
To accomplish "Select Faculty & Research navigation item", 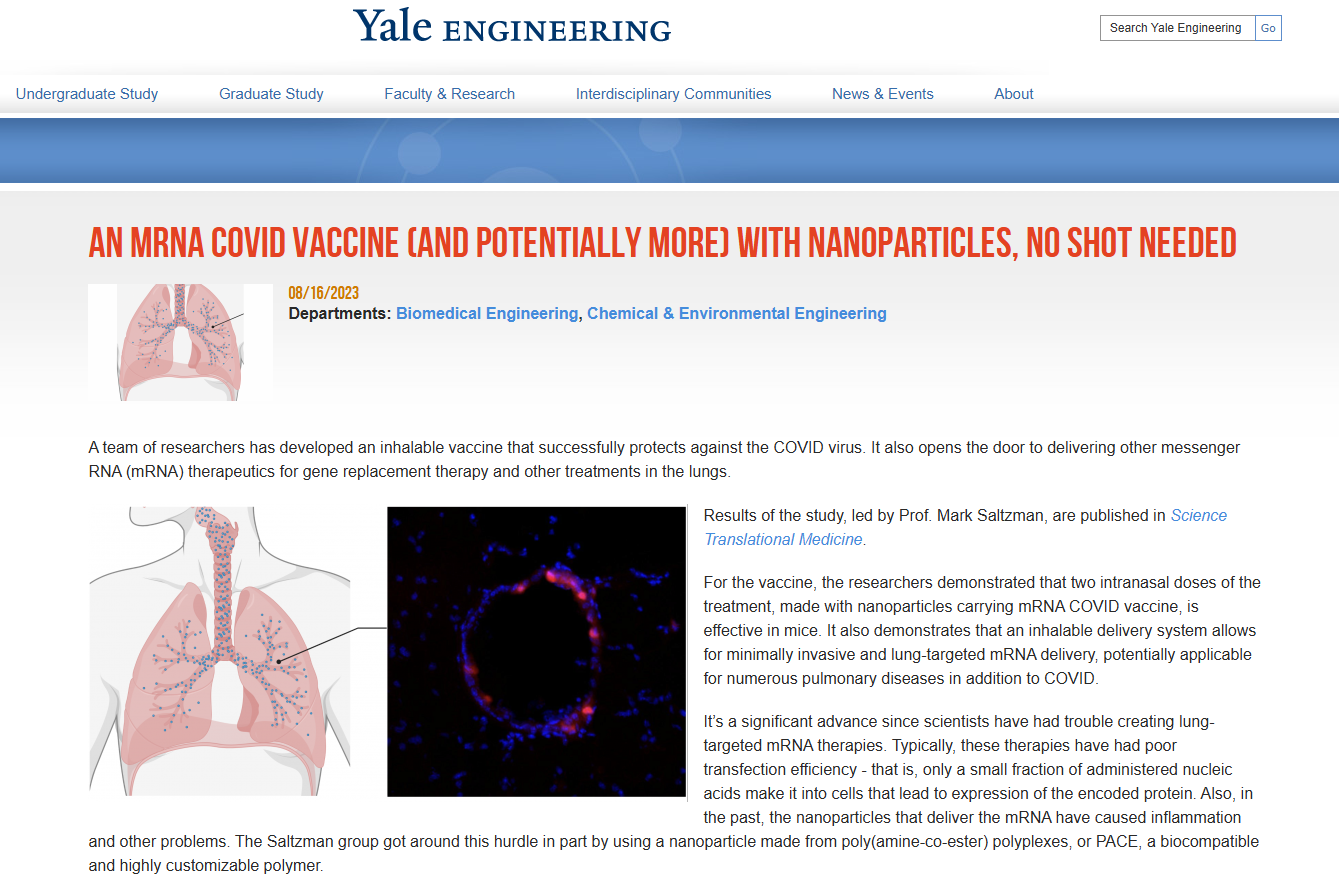I will pyautogui.click(x=449, y=94).
